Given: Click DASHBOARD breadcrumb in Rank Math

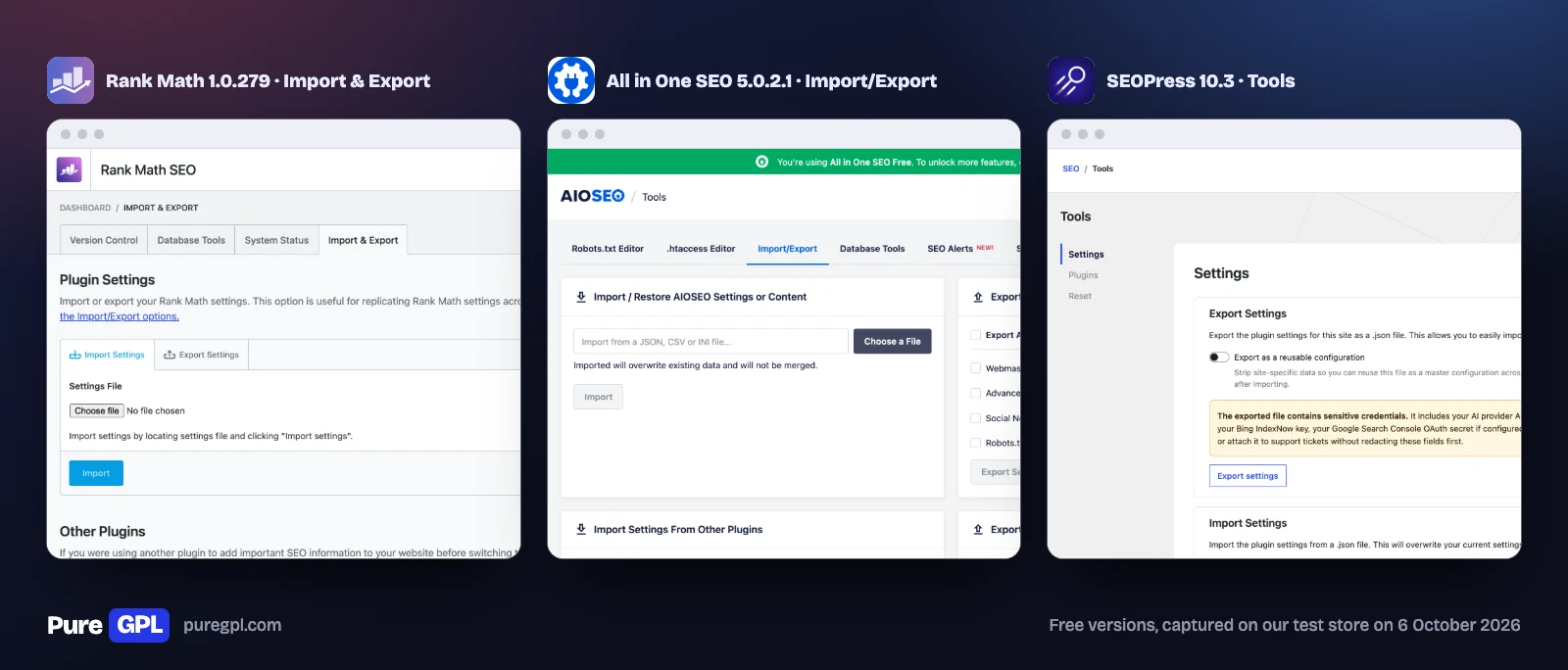Looking at the screenshot, I should pos(85,208).
